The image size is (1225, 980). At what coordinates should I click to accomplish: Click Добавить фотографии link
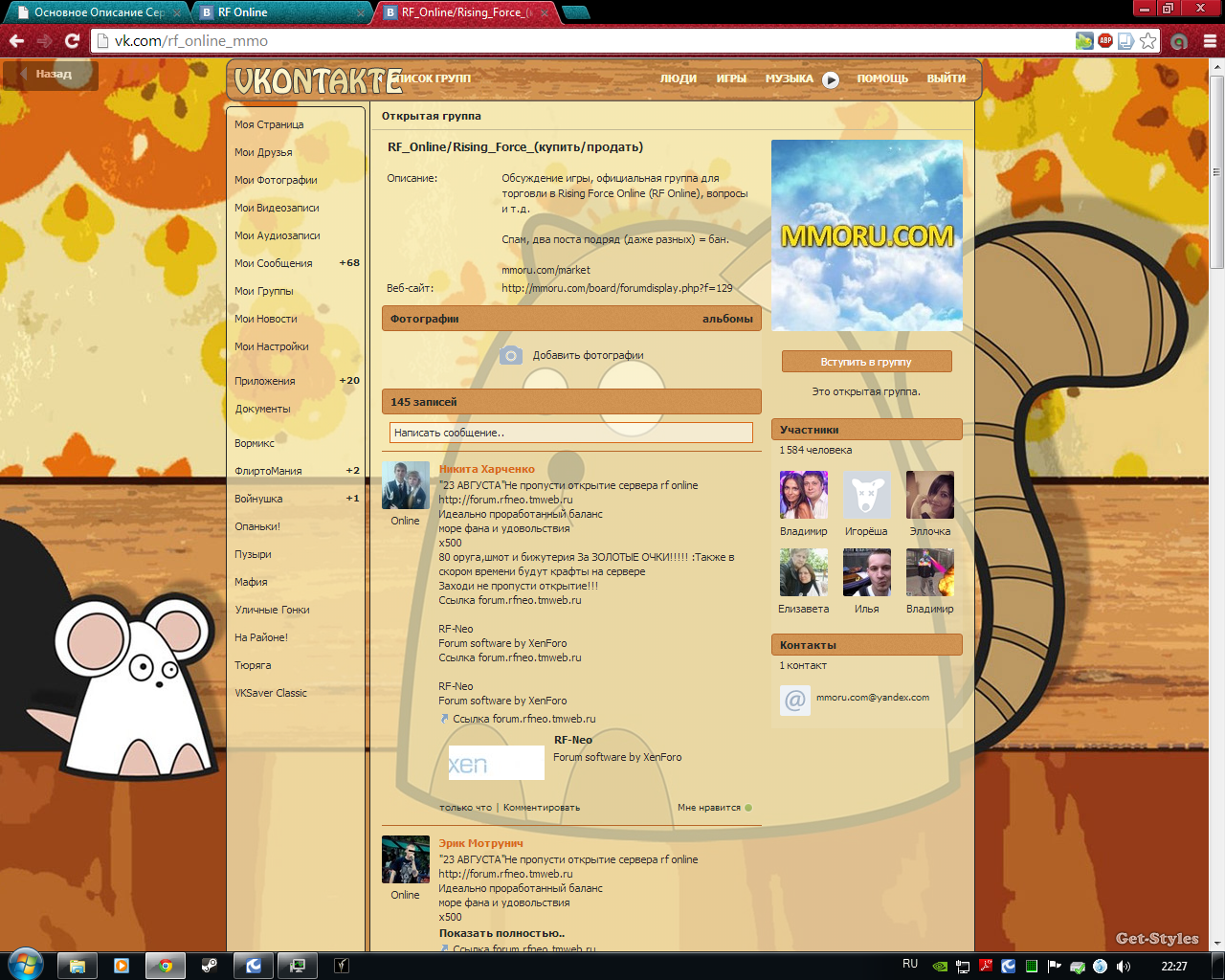coord(588,355)
